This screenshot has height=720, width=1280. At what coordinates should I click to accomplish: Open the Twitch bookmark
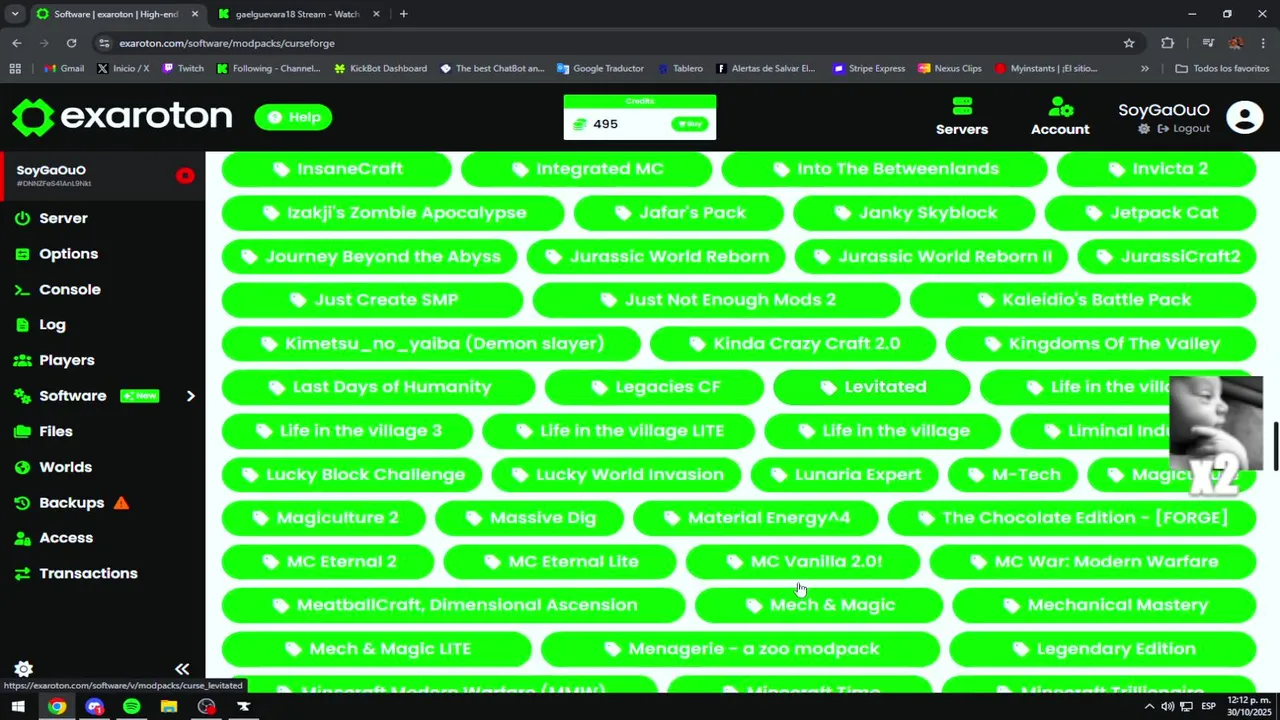tap(183, 69)
